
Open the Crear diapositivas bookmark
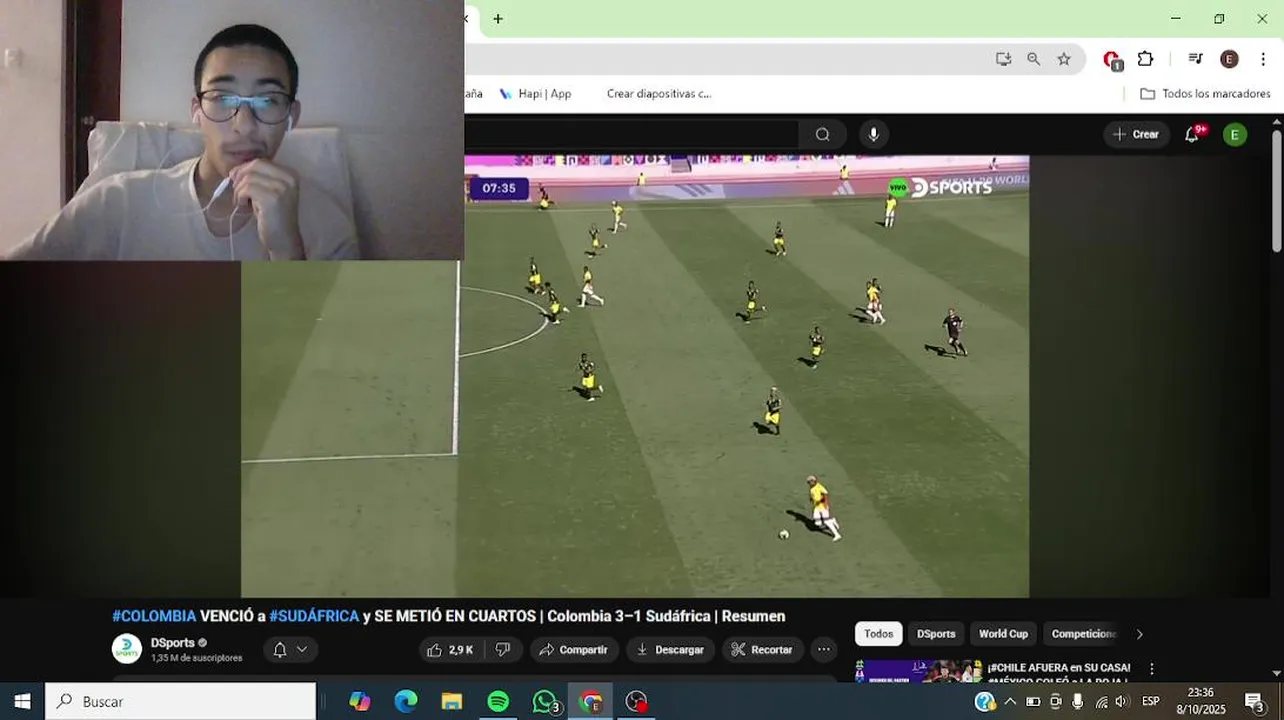(x=658, y=94)
